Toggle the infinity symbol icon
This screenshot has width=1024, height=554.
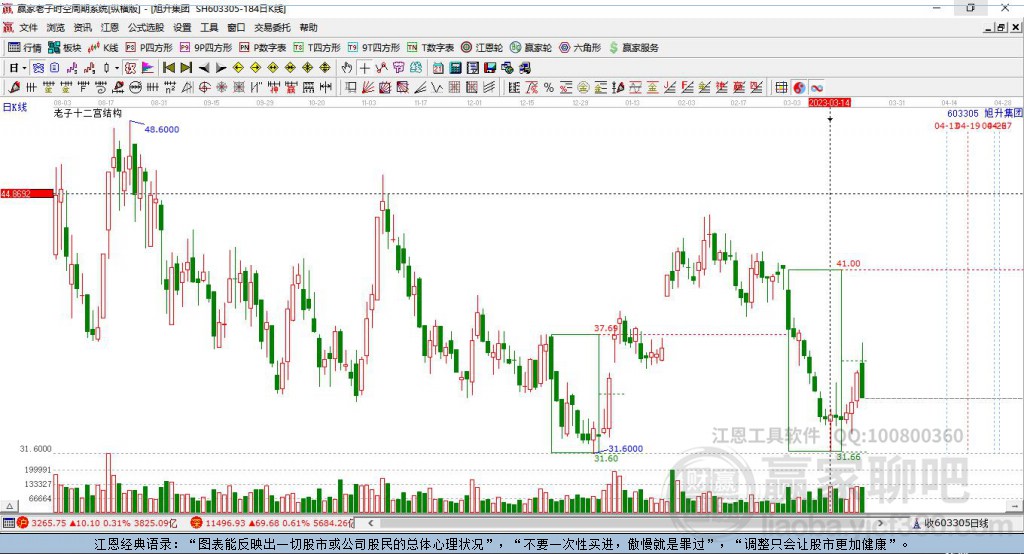[x=817, y=88]
